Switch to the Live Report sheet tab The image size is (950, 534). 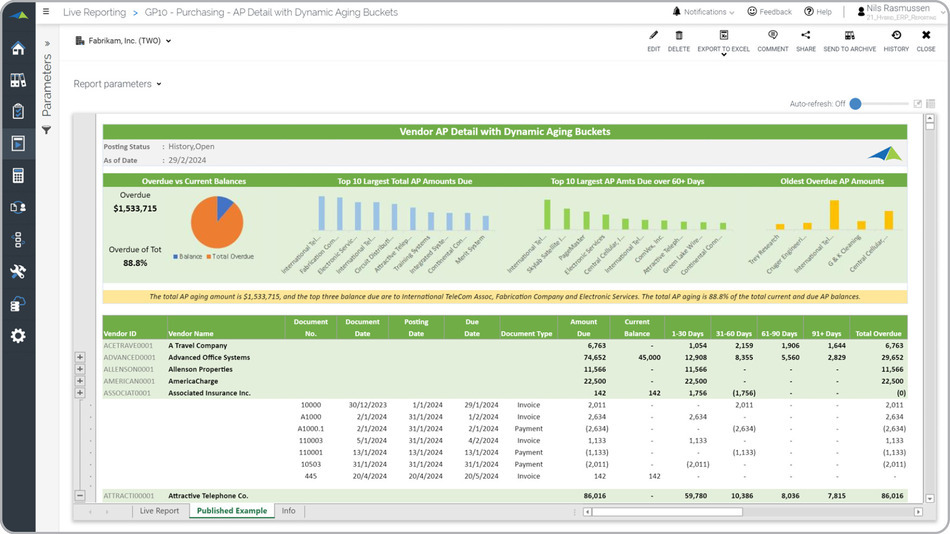tap(159, 511)
